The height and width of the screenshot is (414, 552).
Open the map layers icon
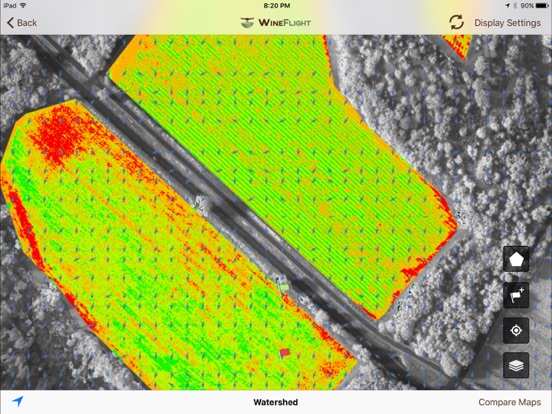click(x=516, y=365)
